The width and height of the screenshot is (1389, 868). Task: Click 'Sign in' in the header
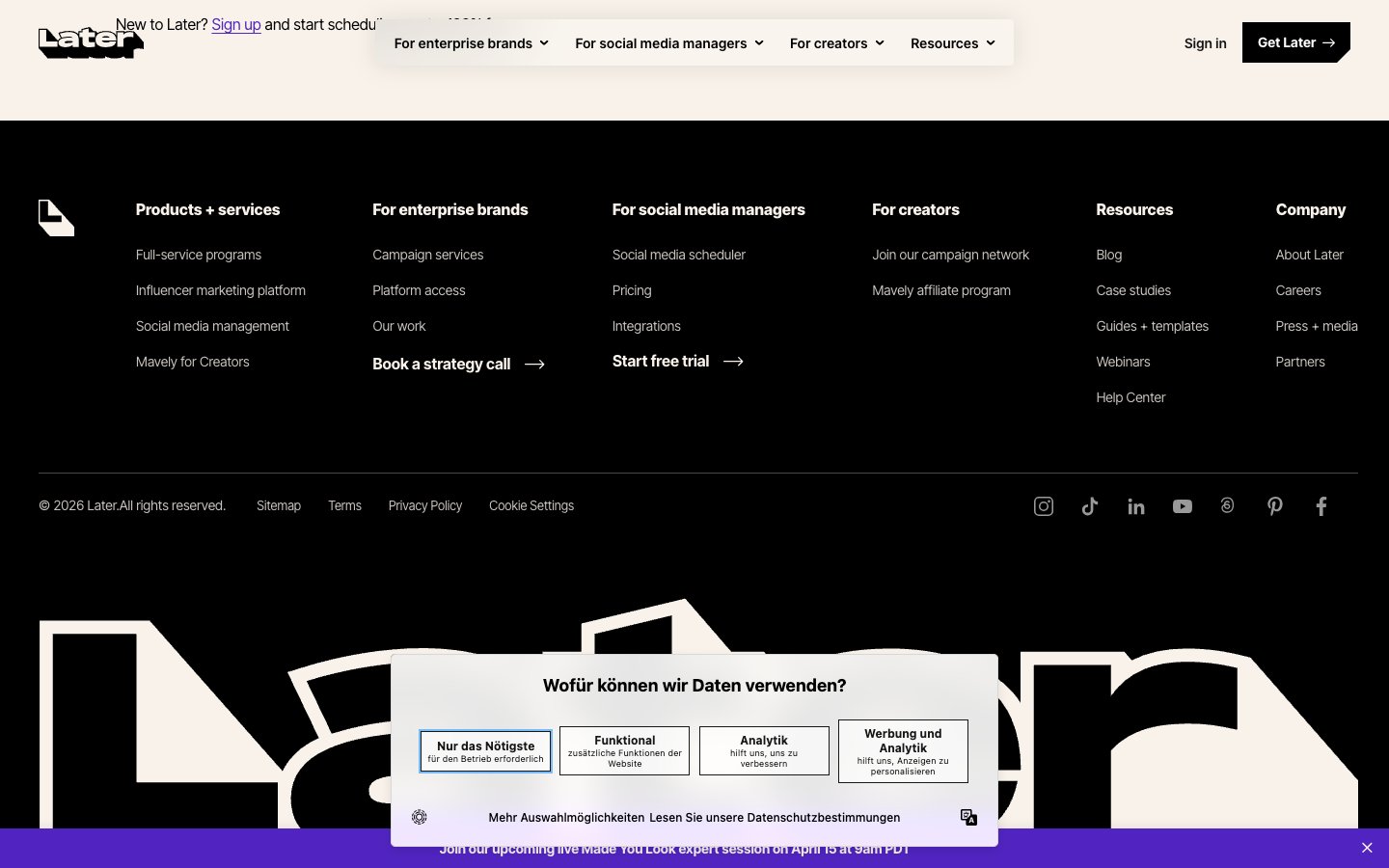click(1205, 43)
